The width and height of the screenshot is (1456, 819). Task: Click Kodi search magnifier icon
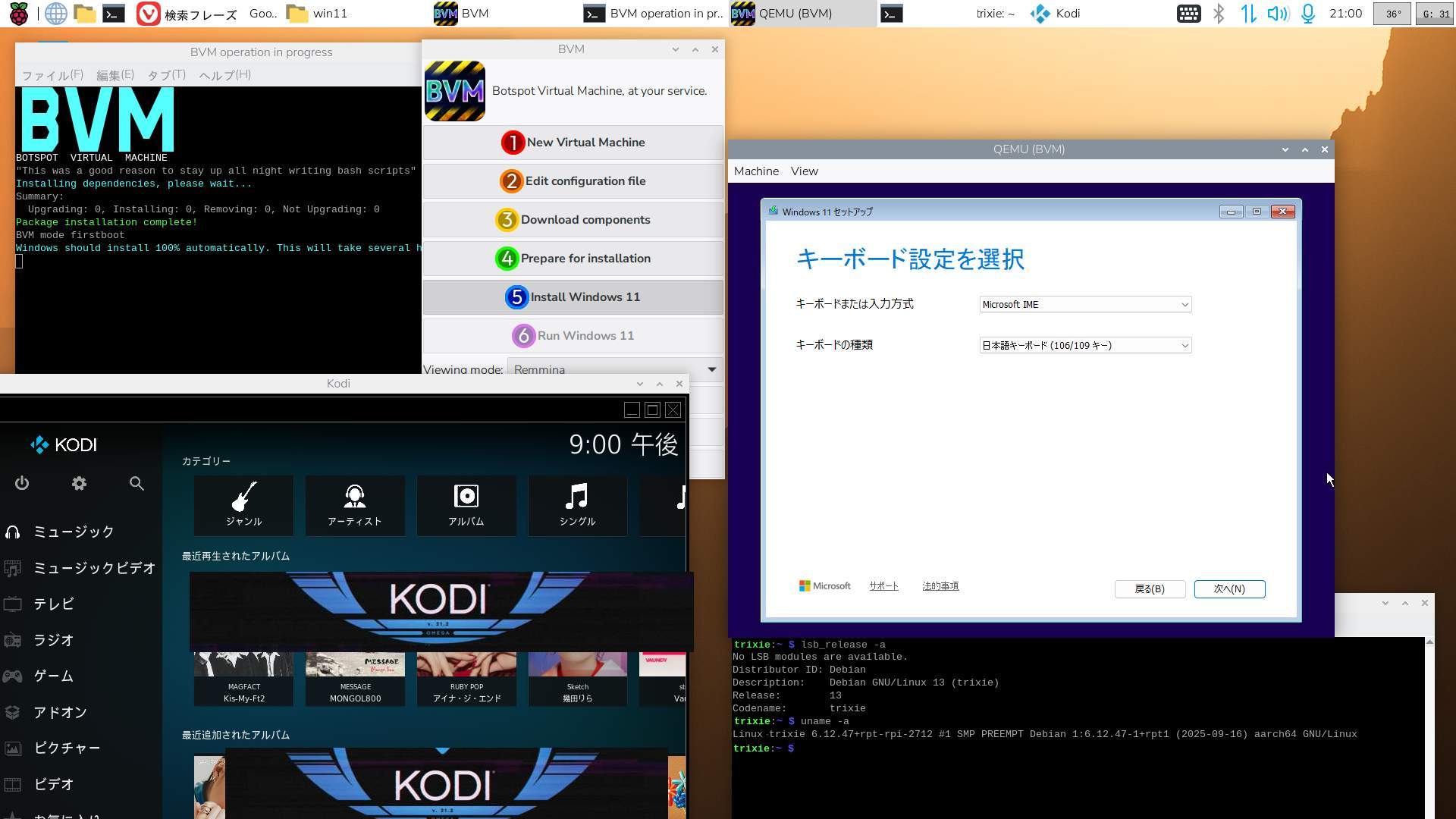coord(136,484)
